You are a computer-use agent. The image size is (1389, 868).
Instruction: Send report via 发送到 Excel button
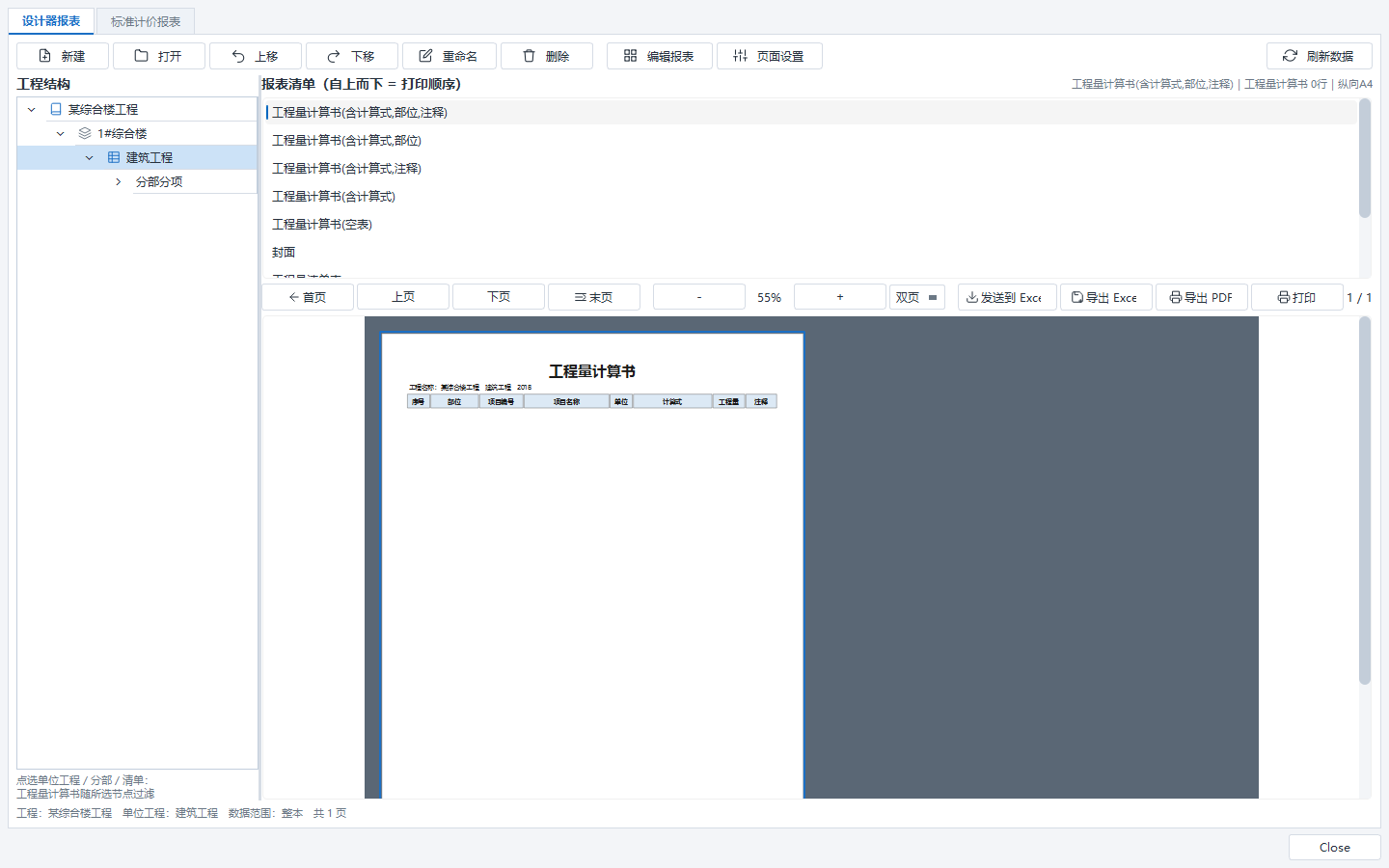(x=1007, y=297)
